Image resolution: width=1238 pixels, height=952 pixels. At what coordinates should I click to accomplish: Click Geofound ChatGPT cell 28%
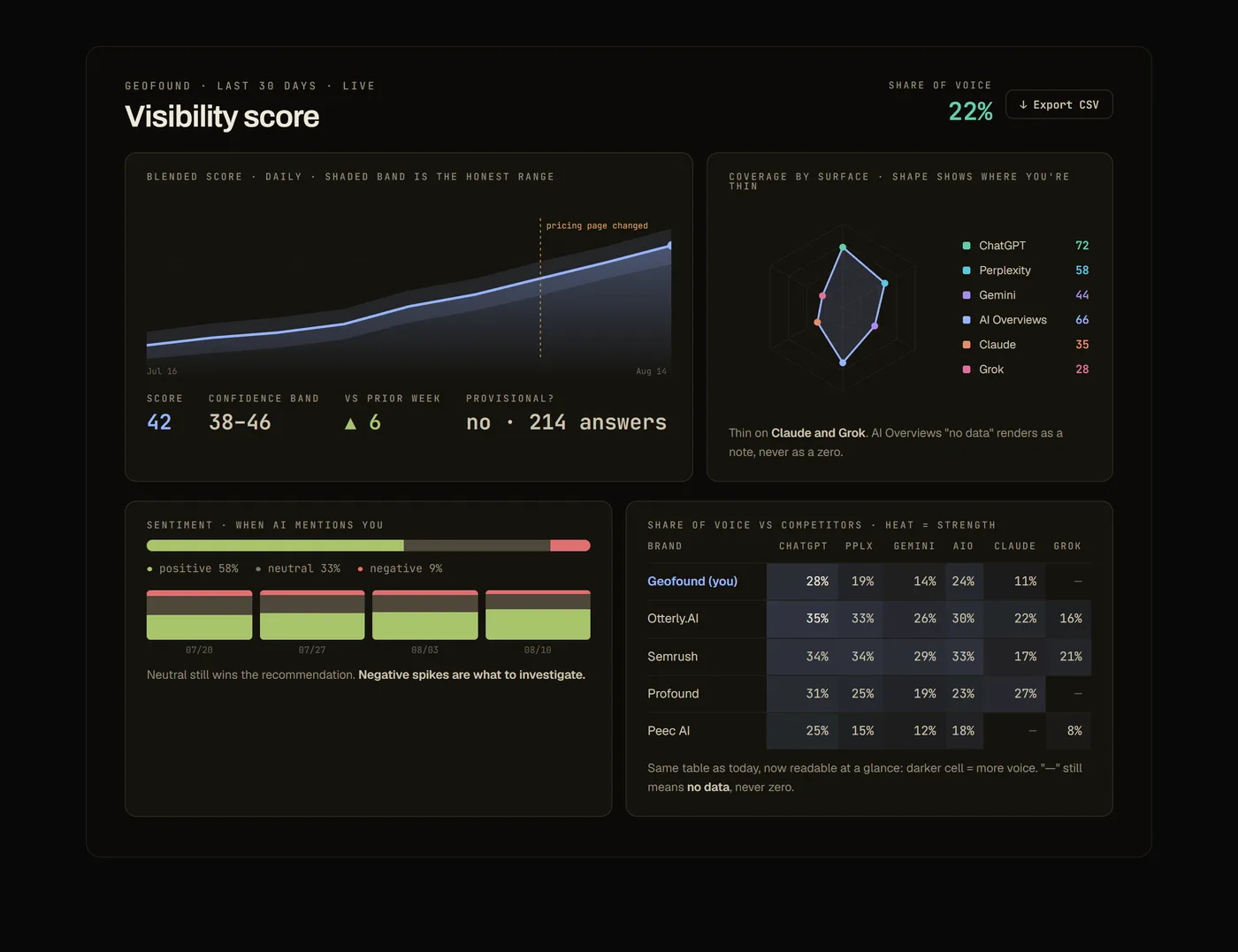point(801,582)
